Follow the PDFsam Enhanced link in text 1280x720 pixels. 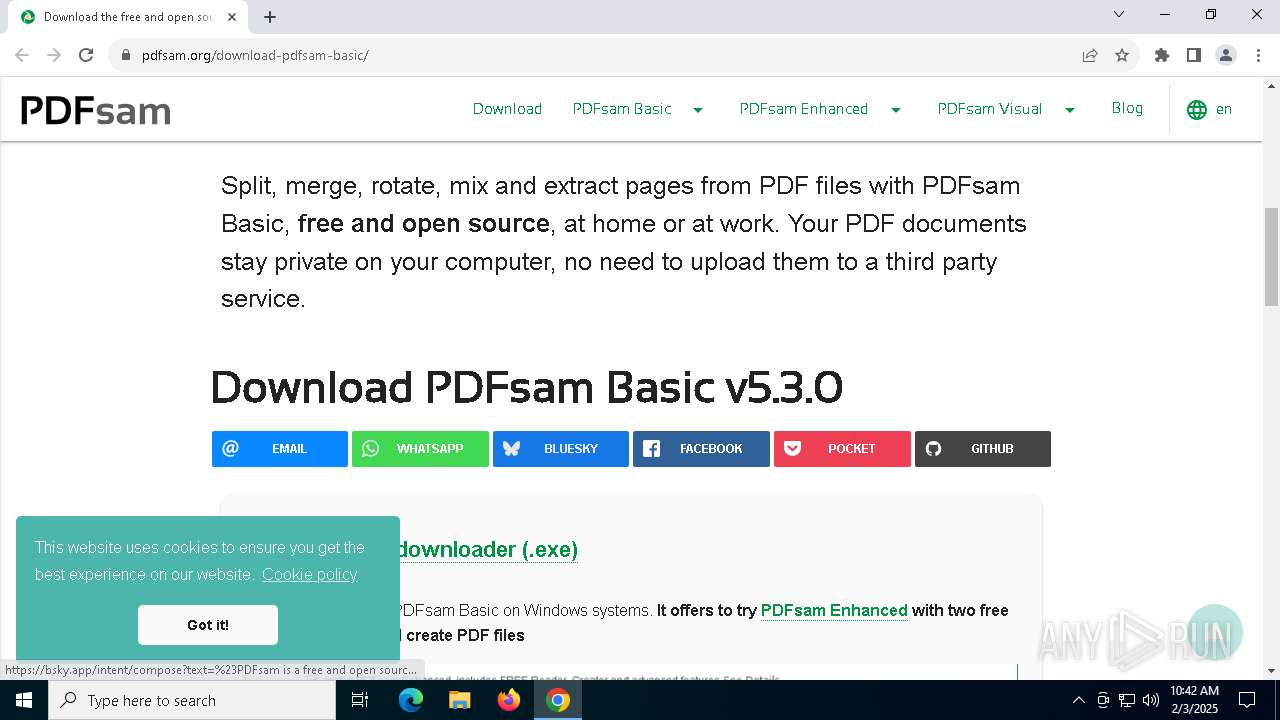pos(834,610)
